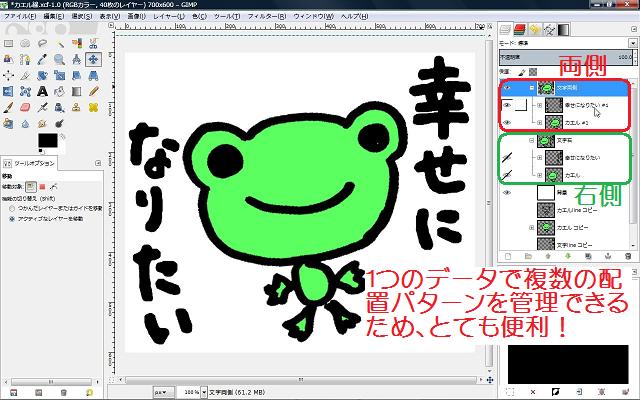Collapse the selected top layer group
The image size is (640, 400).
(532, 88)
